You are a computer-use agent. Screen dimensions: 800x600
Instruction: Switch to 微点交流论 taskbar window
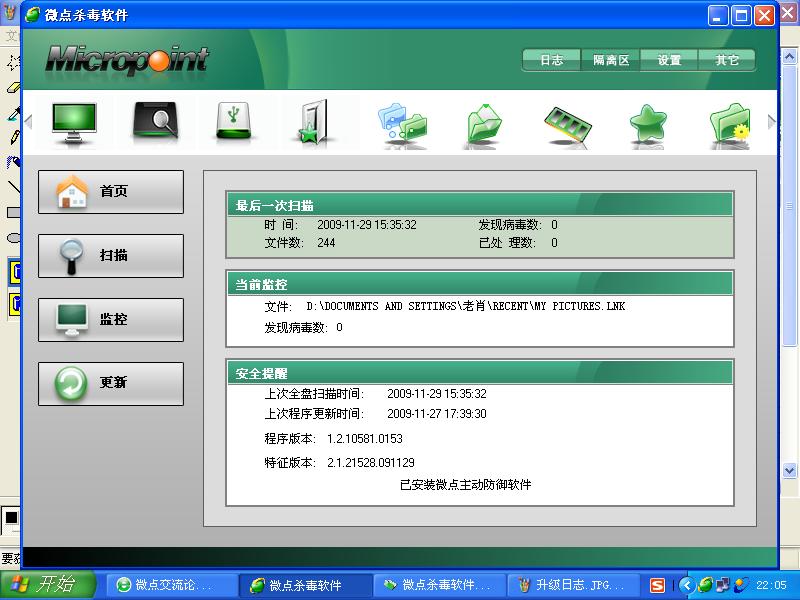pos(171,585)
